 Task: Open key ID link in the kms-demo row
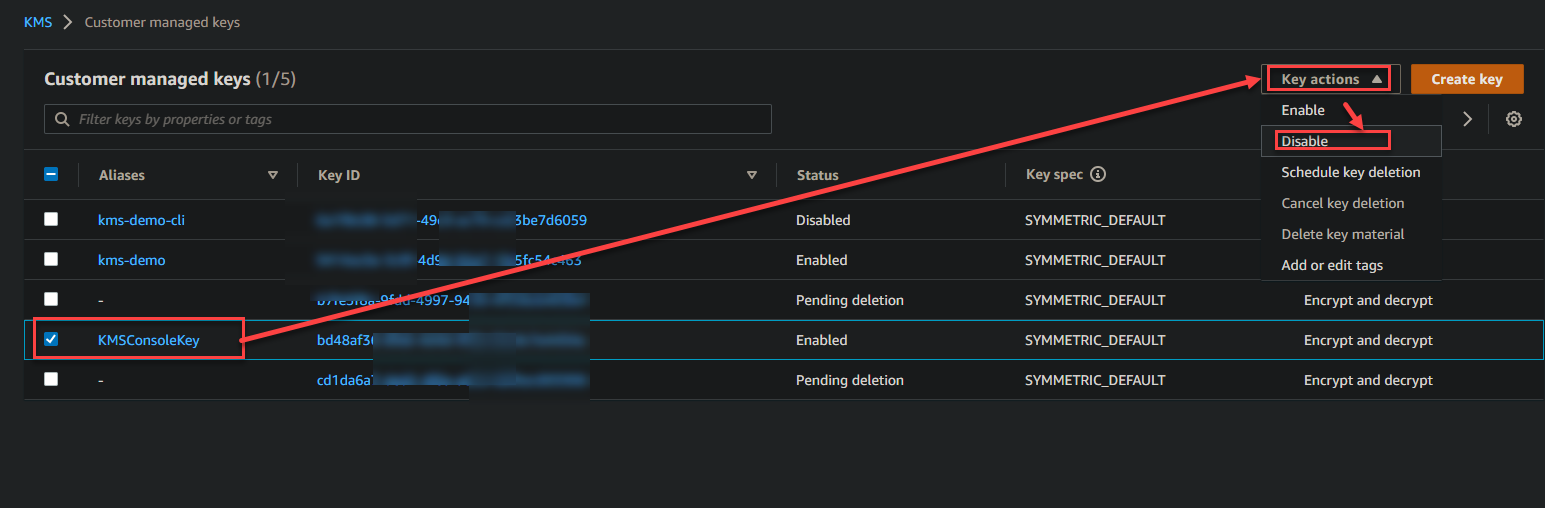449,260
